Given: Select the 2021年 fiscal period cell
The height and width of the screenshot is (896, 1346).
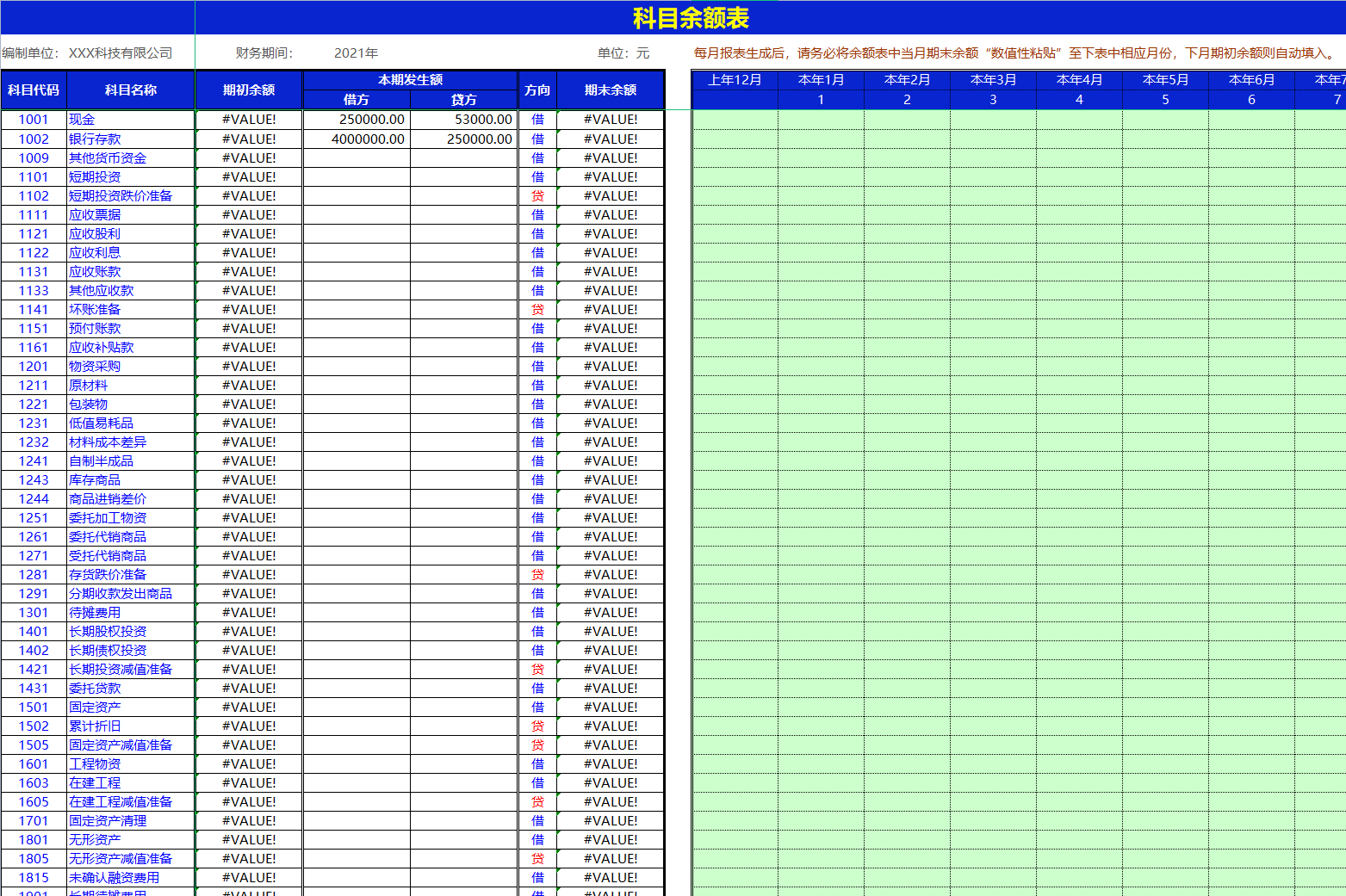Looking at the screenshot, I should point(356,53).
